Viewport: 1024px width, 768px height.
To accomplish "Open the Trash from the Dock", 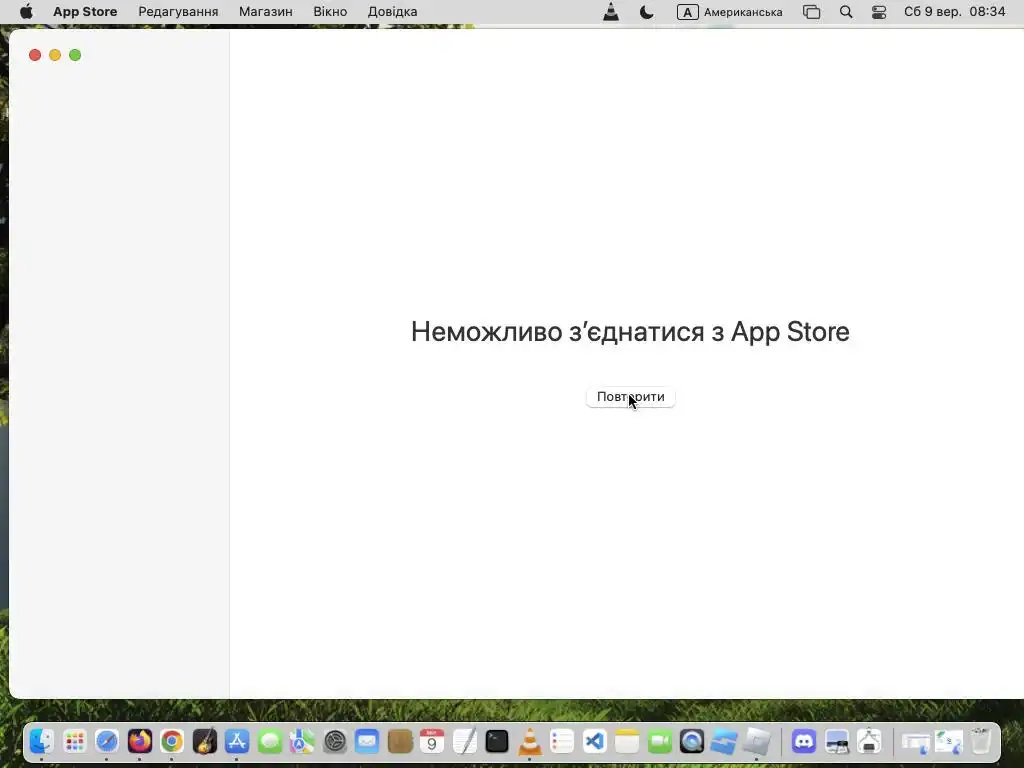I will pyautogui.click(x=981, y=741).
